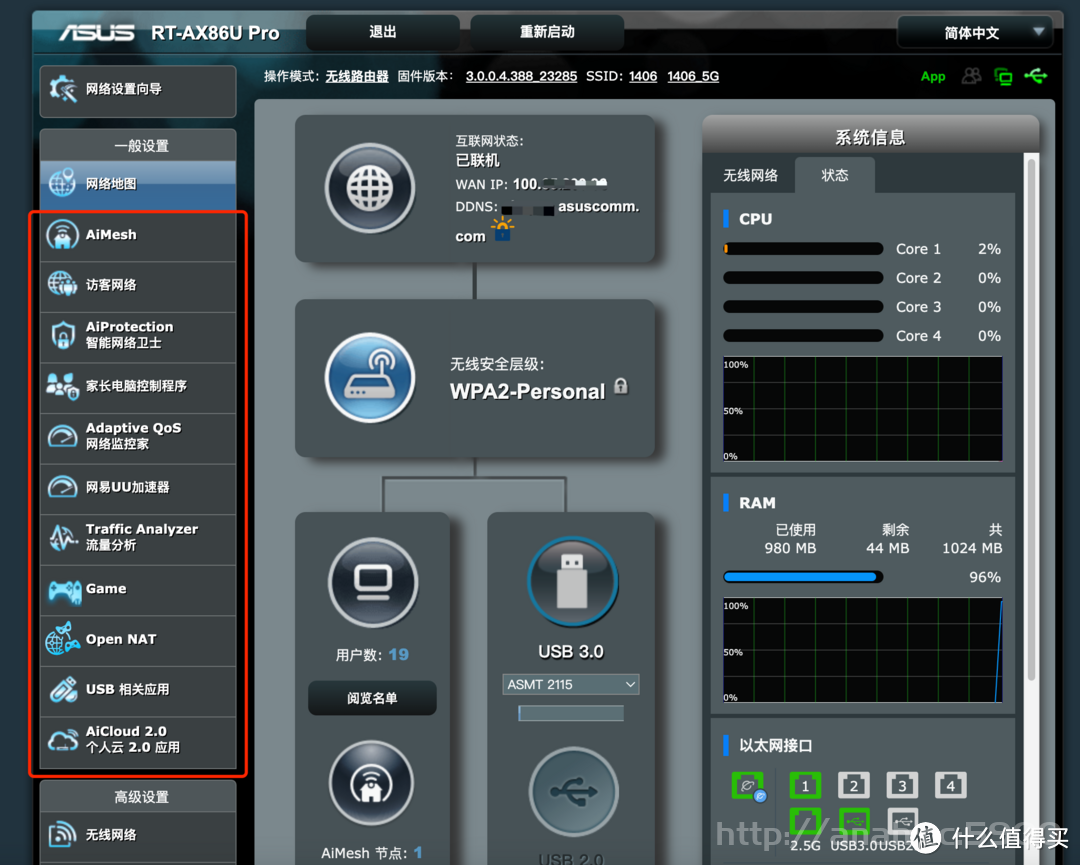Click LAN port 1 icon
The width and height of the screenshot is (1080, 865).
(x=804, y=785)
